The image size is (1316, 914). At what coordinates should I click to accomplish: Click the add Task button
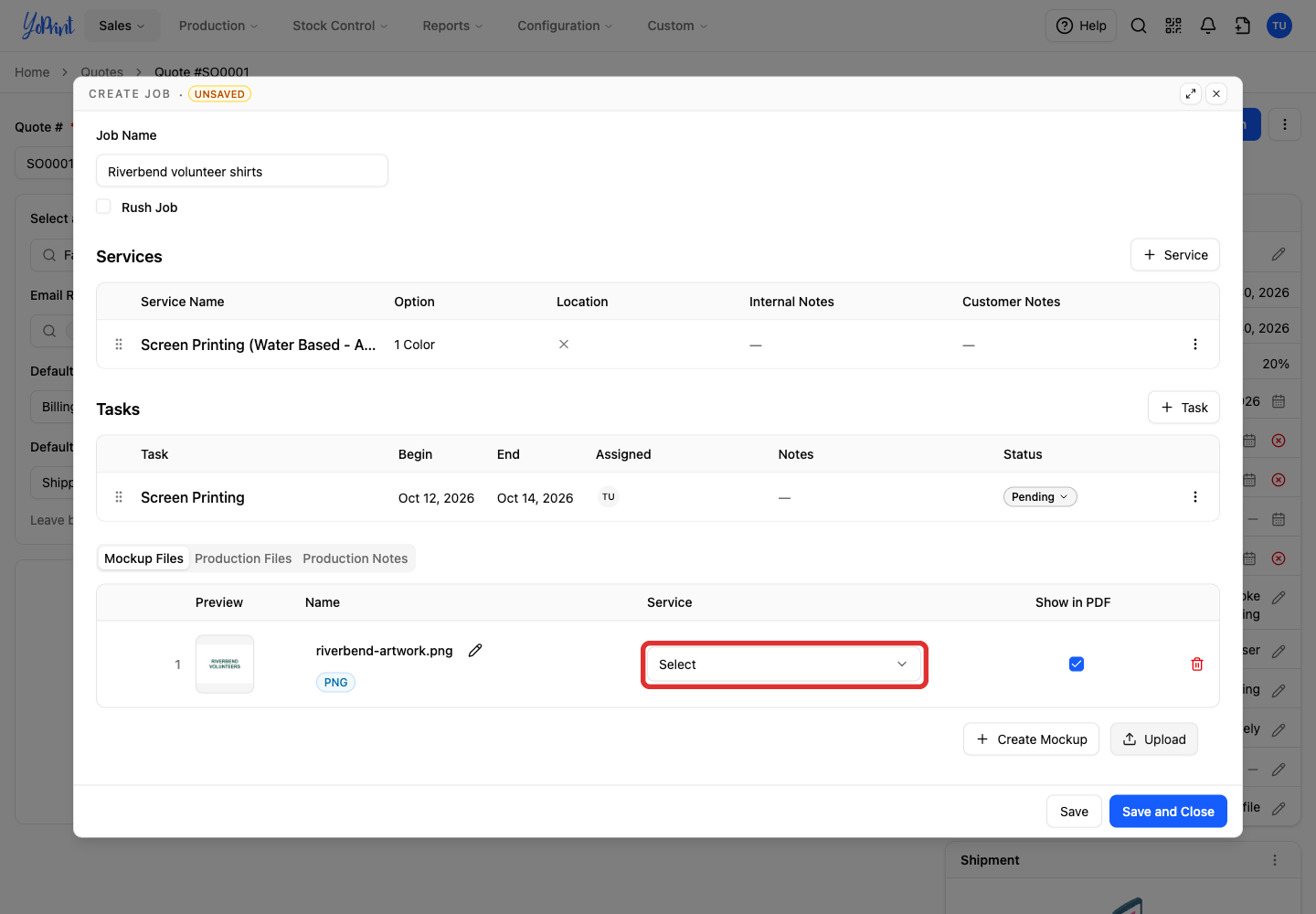pyautogui.click(x=1183, y=408)
